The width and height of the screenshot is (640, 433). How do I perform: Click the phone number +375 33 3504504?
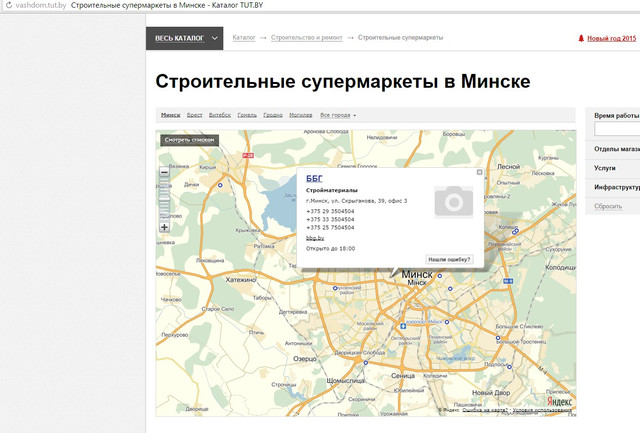click(x=330, y=220)
